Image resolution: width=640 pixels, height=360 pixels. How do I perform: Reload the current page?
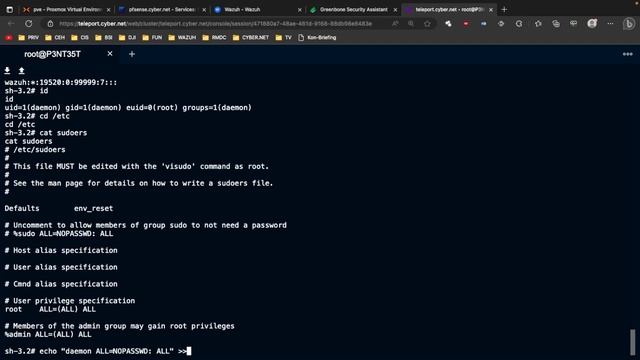click(29, 24)
